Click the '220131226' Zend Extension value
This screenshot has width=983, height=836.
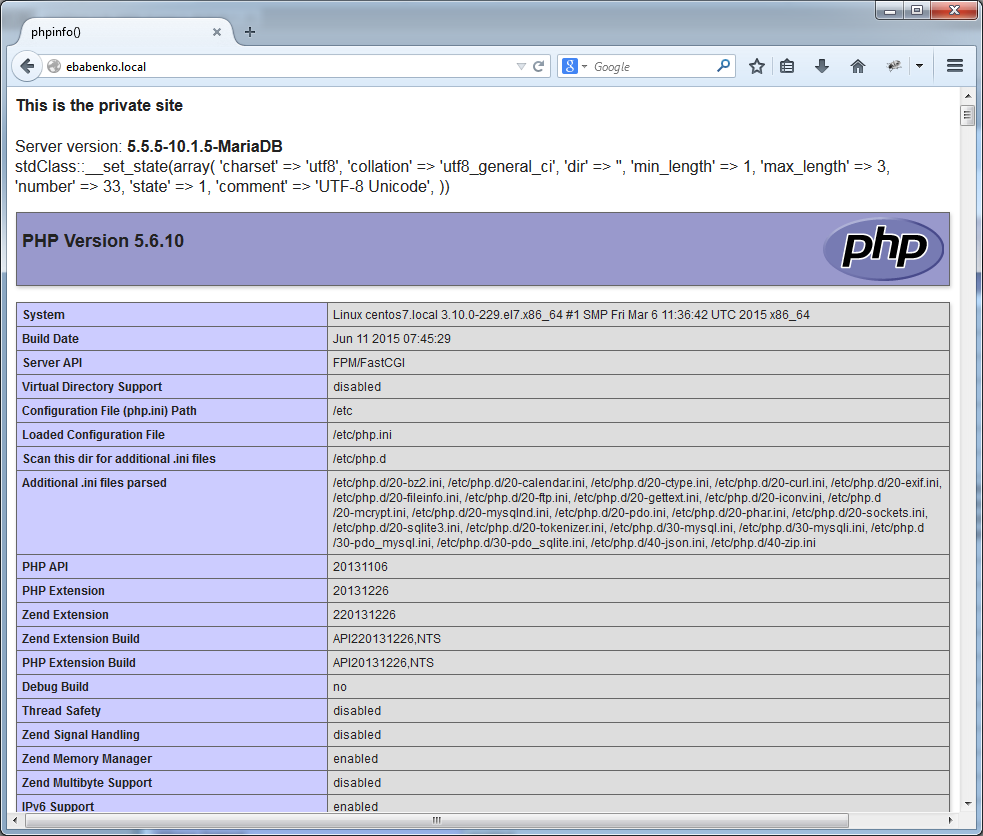(x=364, y=615)
